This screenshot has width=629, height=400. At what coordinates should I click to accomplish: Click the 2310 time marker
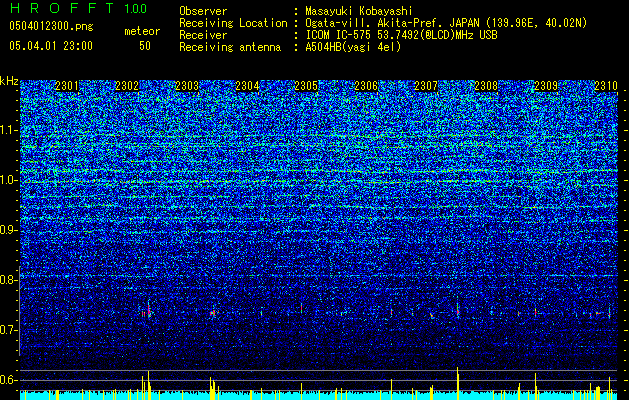coord(606,86)
